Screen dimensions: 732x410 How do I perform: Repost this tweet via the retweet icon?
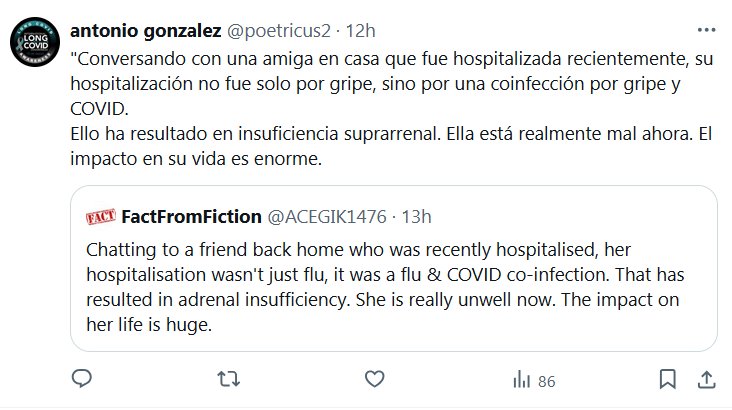(x=227, y=379)
